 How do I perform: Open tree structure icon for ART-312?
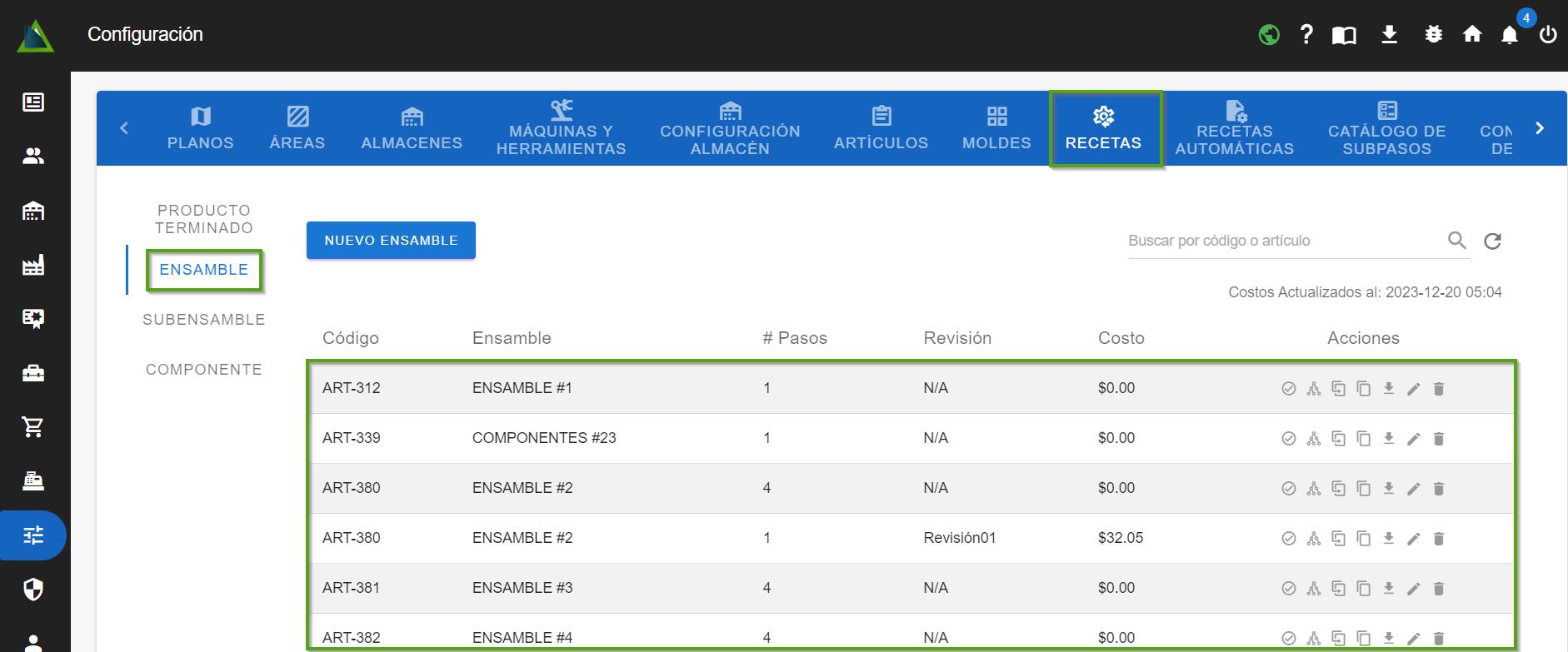1313,389
